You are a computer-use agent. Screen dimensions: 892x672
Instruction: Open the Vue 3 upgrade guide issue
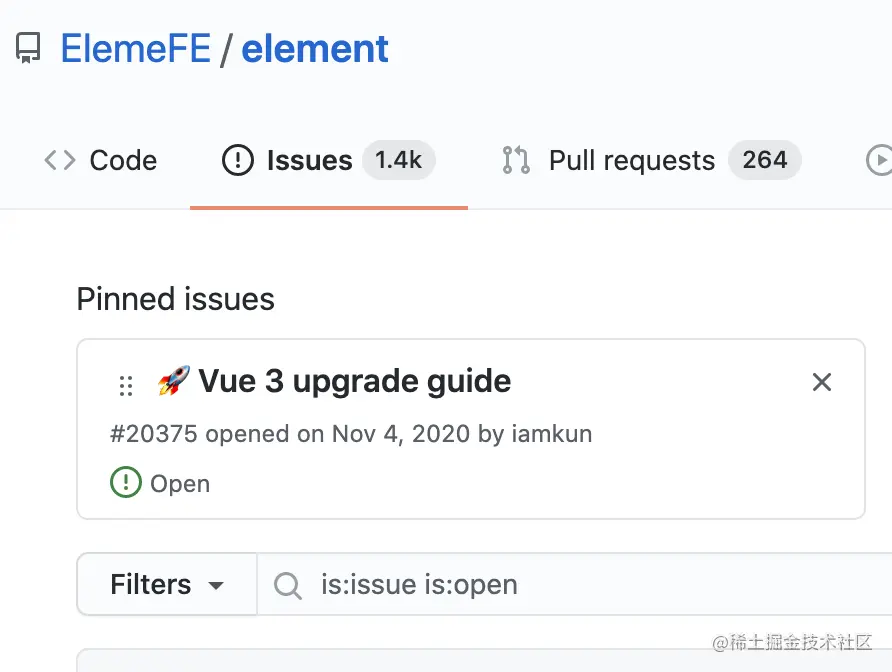click(x=354, y=381)
